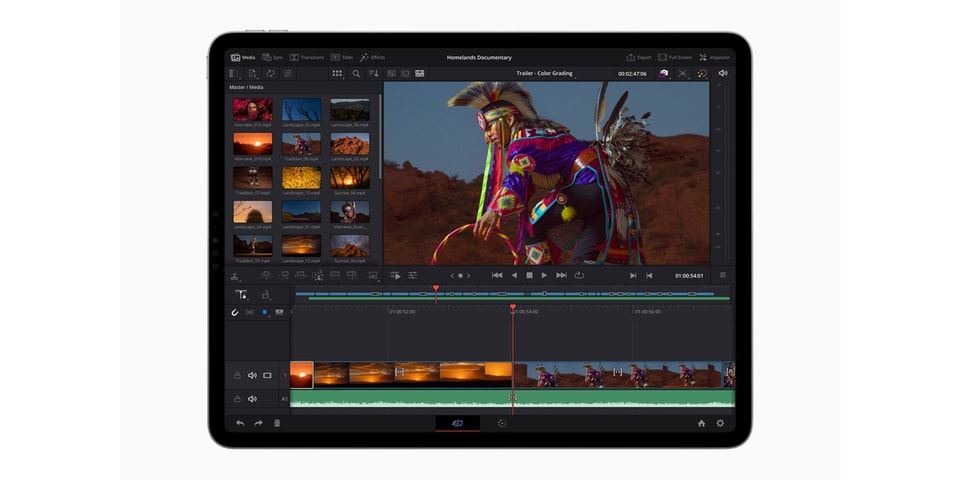Click the undo arrow icon
The image size is (960, 480).
pyautogui.click(x=240, y=423)
